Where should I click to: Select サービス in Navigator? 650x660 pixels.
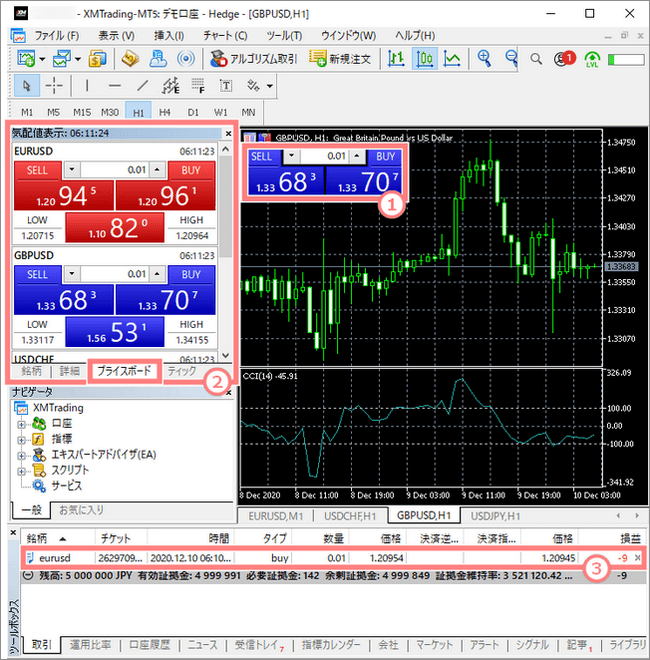(67, 486)
